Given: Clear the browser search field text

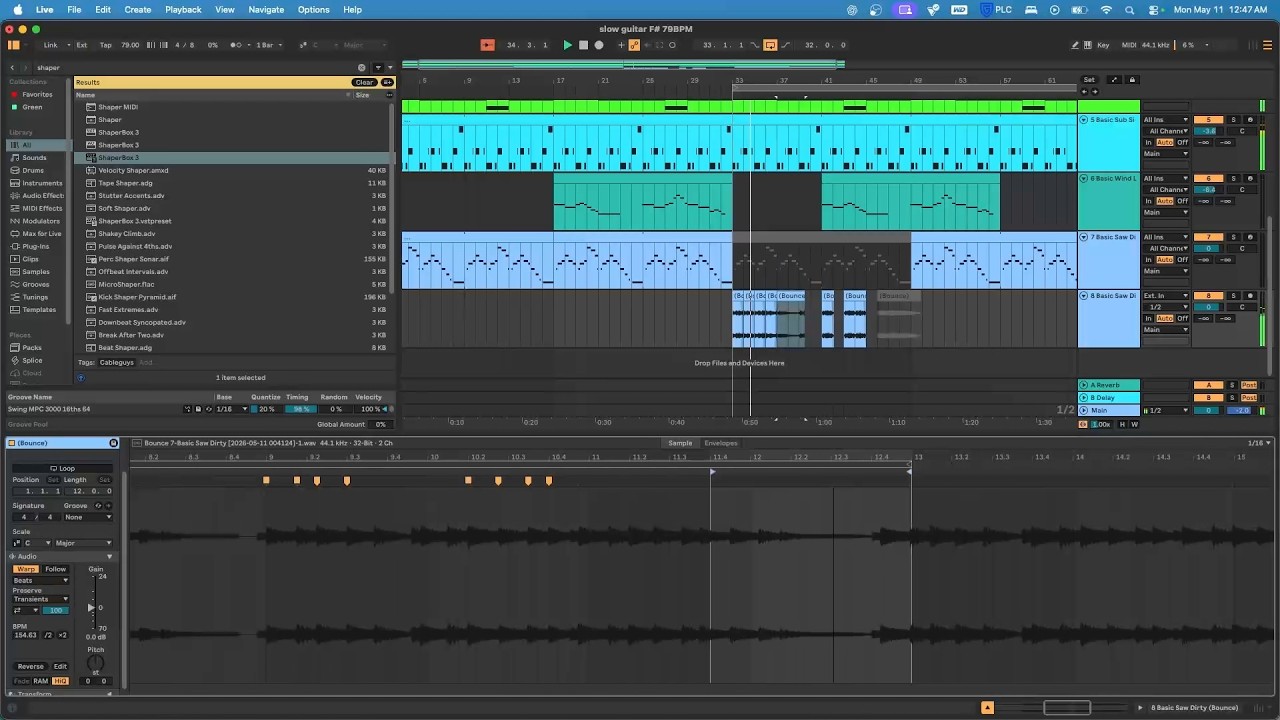Looking at the screenshot, I should click(362, 68).
